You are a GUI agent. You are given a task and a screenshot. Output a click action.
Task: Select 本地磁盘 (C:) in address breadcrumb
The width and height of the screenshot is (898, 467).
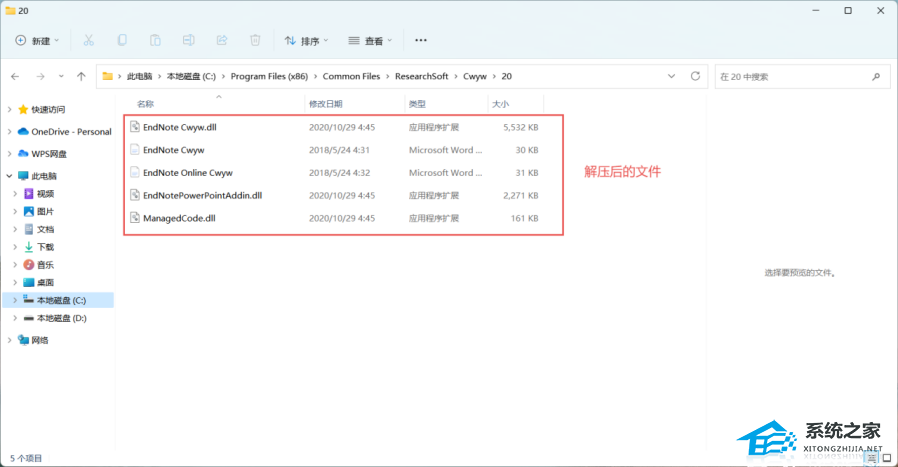point(191,76)
